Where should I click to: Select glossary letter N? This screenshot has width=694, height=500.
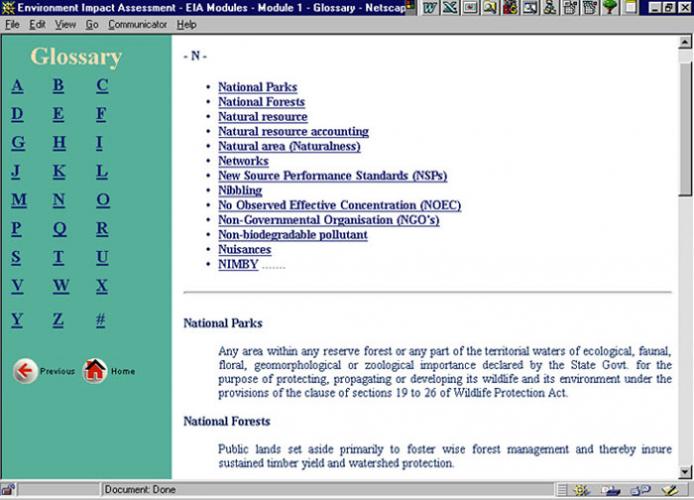(59, 200)
